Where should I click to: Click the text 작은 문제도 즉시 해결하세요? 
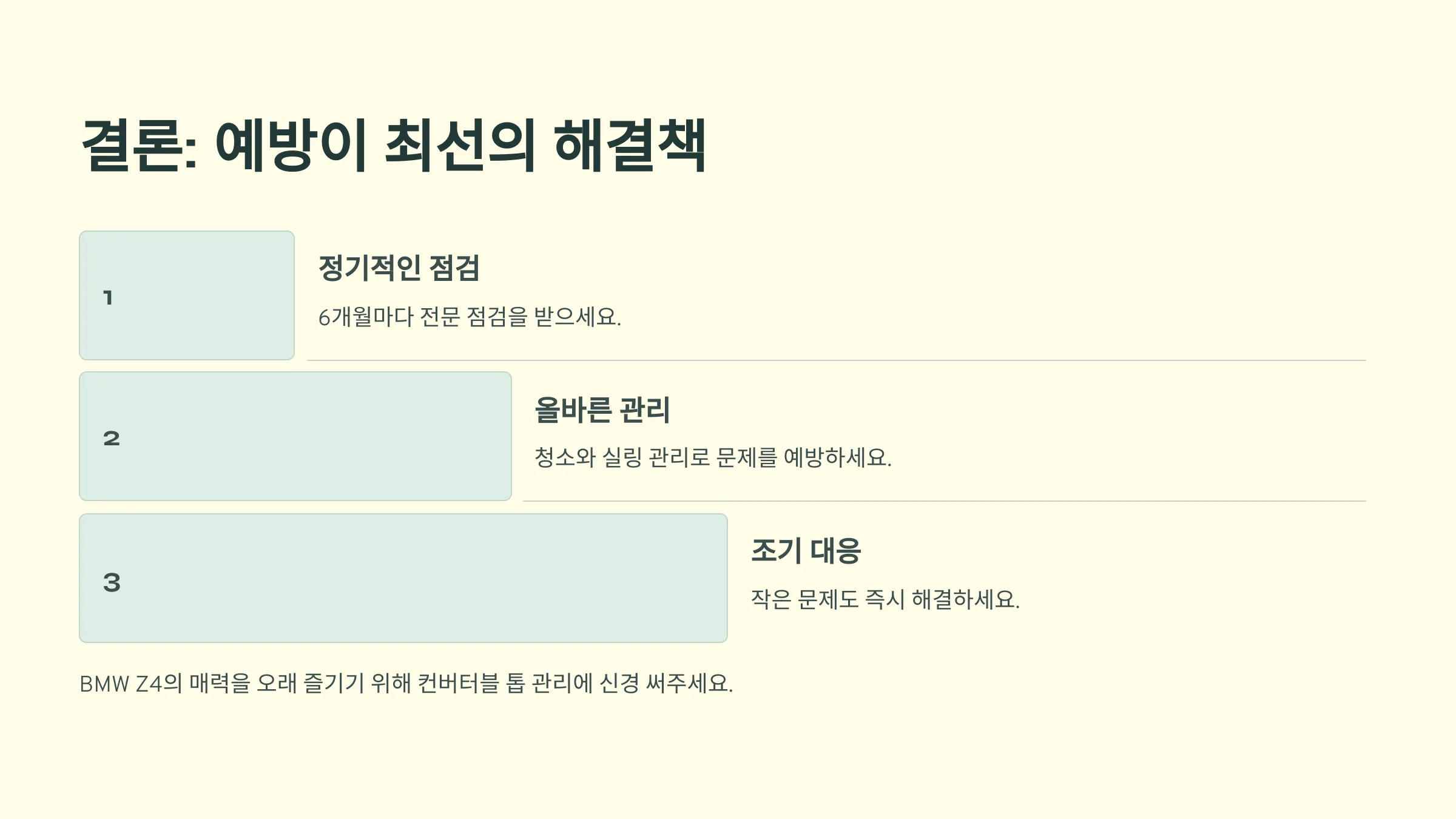pos(886,599)
